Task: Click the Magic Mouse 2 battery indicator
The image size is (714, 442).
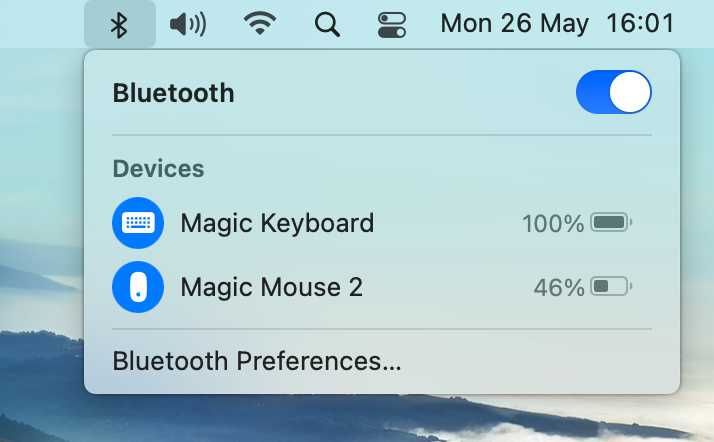Action: (612, 287)
